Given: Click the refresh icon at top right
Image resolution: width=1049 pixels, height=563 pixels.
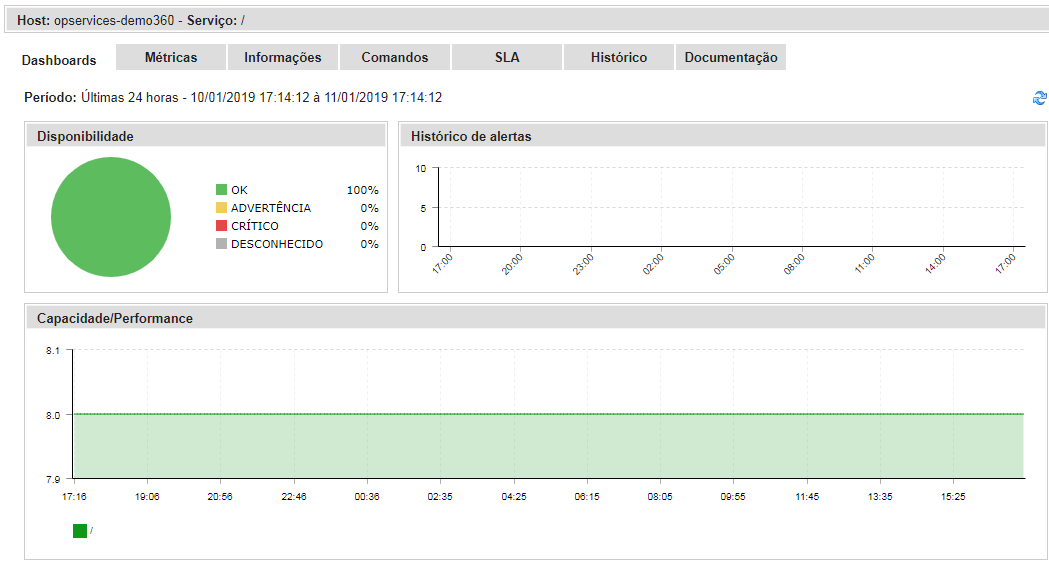Looking at the screenshot, I should [x=1039, y=98].
